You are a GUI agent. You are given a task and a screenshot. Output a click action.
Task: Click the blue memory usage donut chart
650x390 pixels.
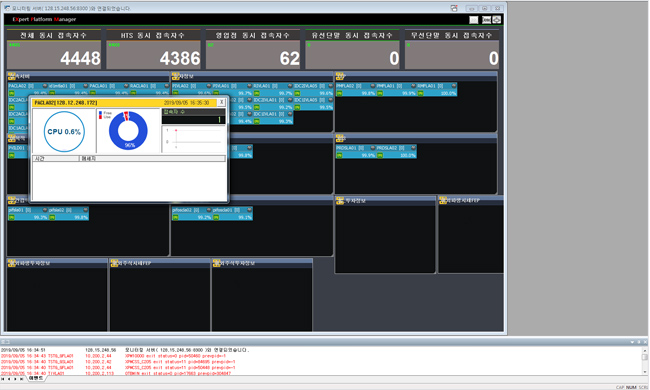(128, 130)
